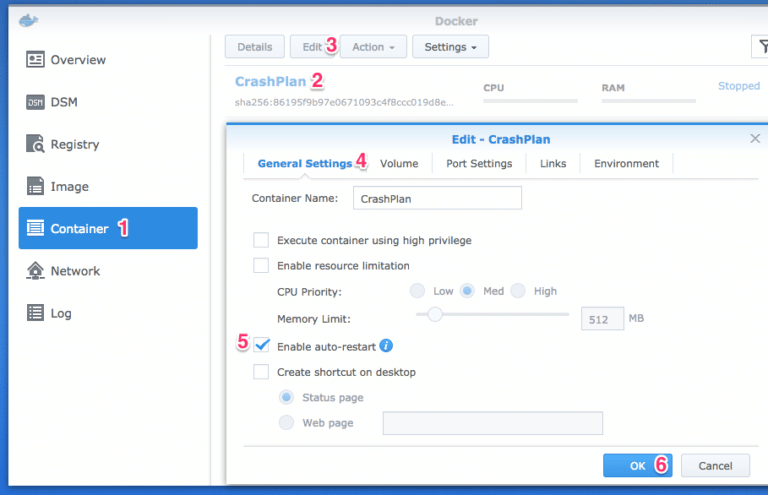Uncheck Enable auto-restart checkbox
768x495 pixels.
(x=262, y=346)
